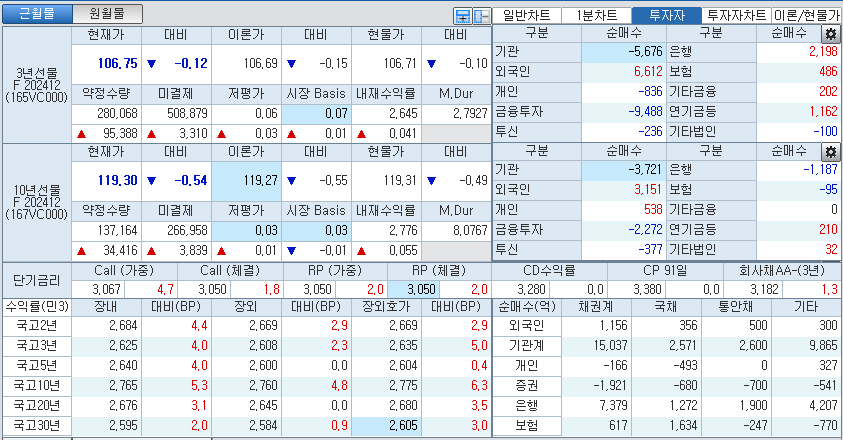Click 회사채AA-(3년) value 3.182
The width and height of the screenshot is (843, 440).
point(753,289)
